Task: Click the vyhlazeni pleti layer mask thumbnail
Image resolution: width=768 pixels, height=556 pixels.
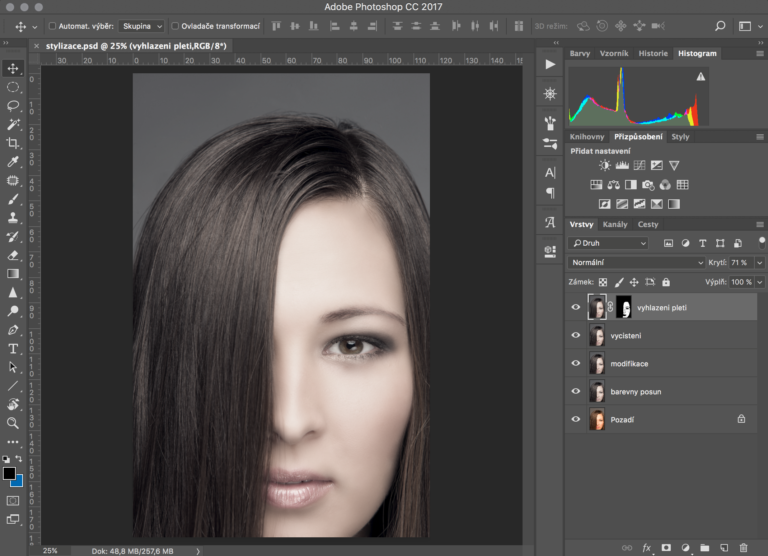Action: tap(623, 307)
